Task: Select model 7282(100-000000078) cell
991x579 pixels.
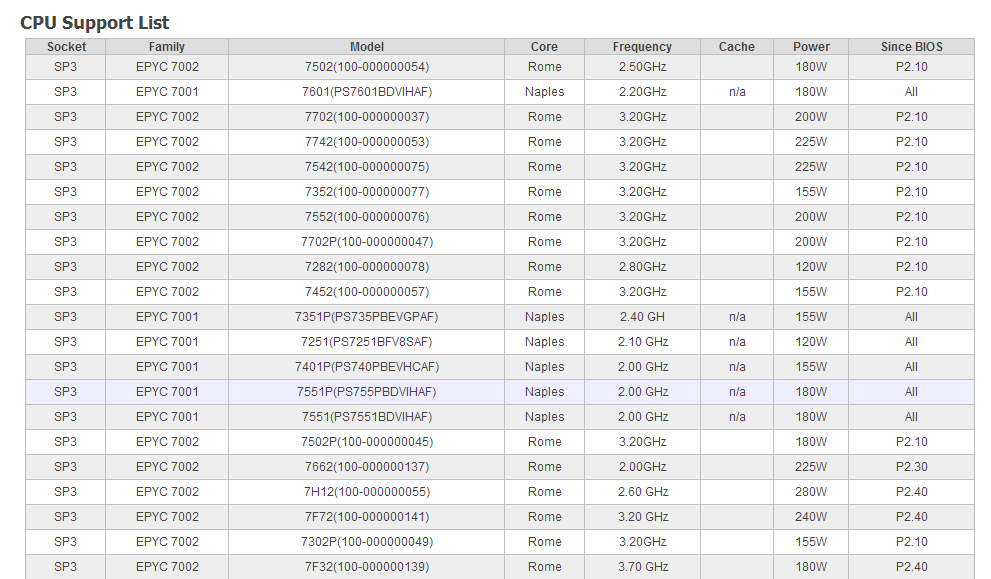Action: click(367, 267)
